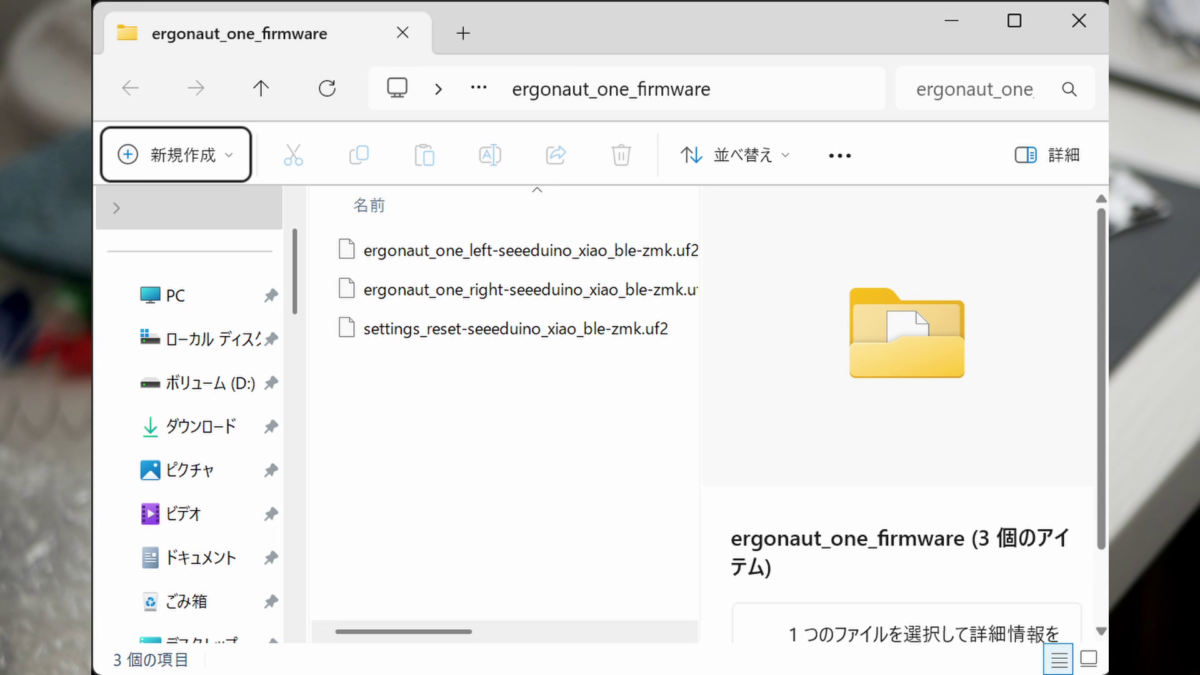Switch to details list view layout

tap(1059, 659)
